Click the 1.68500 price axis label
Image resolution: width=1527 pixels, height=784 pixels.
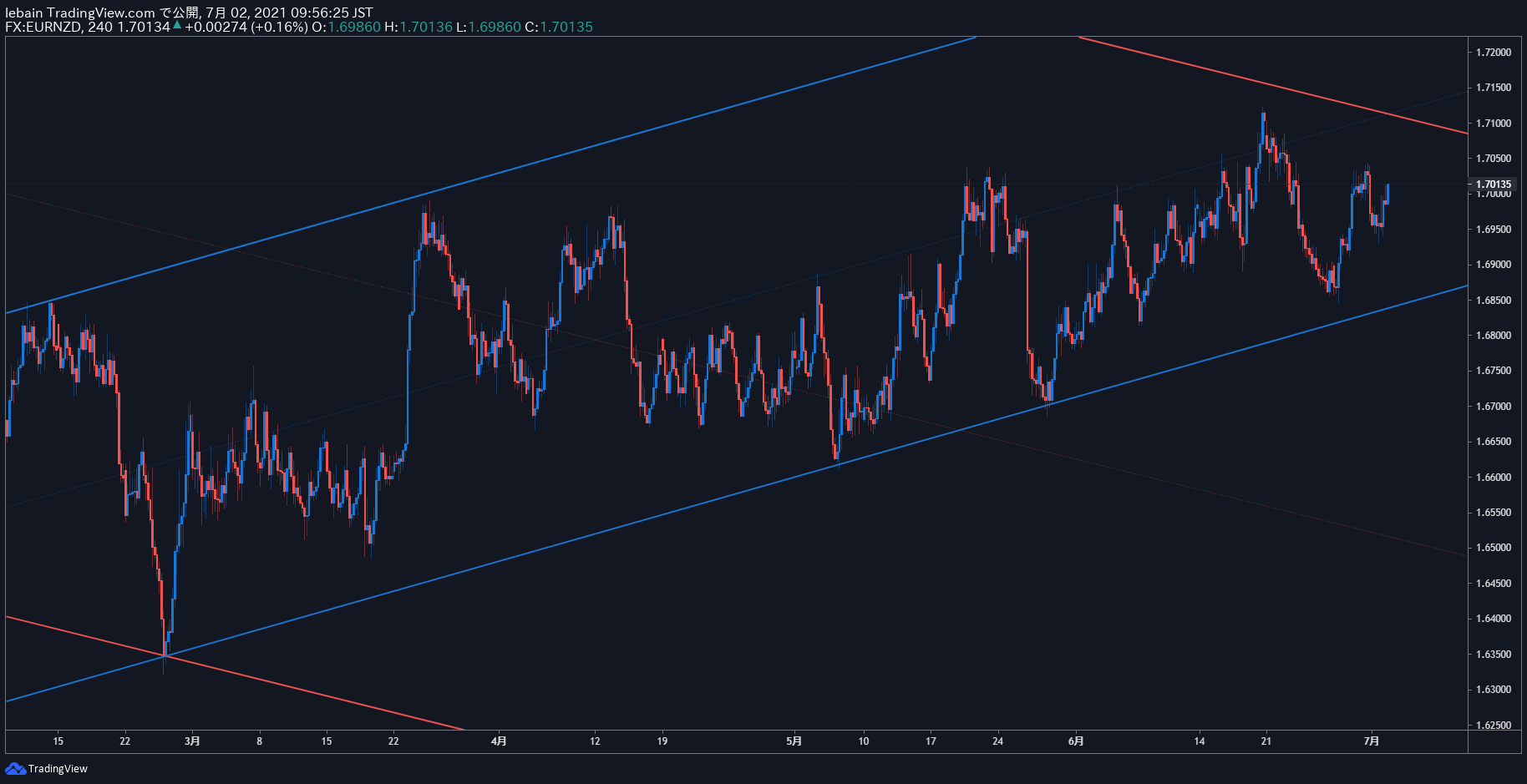(x=1494, y=301)
